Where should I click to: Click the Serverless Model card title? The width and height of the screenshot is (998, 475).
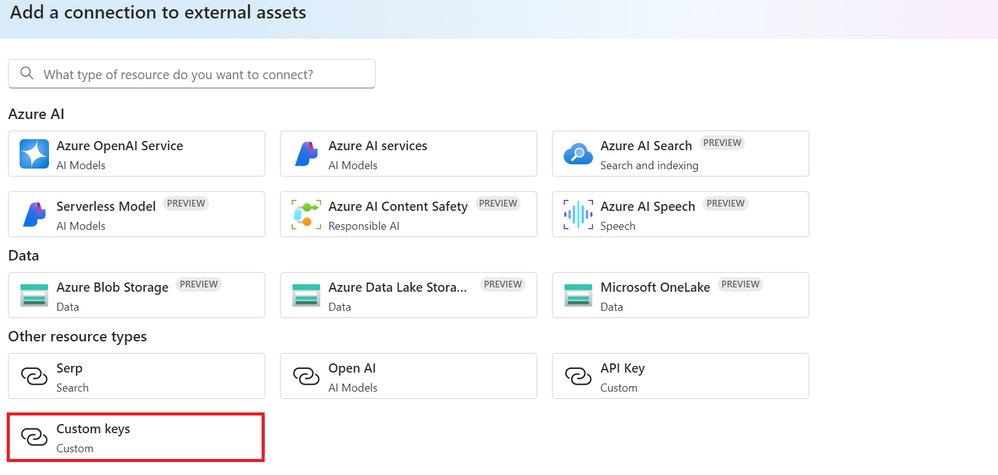tap(106, 206)
